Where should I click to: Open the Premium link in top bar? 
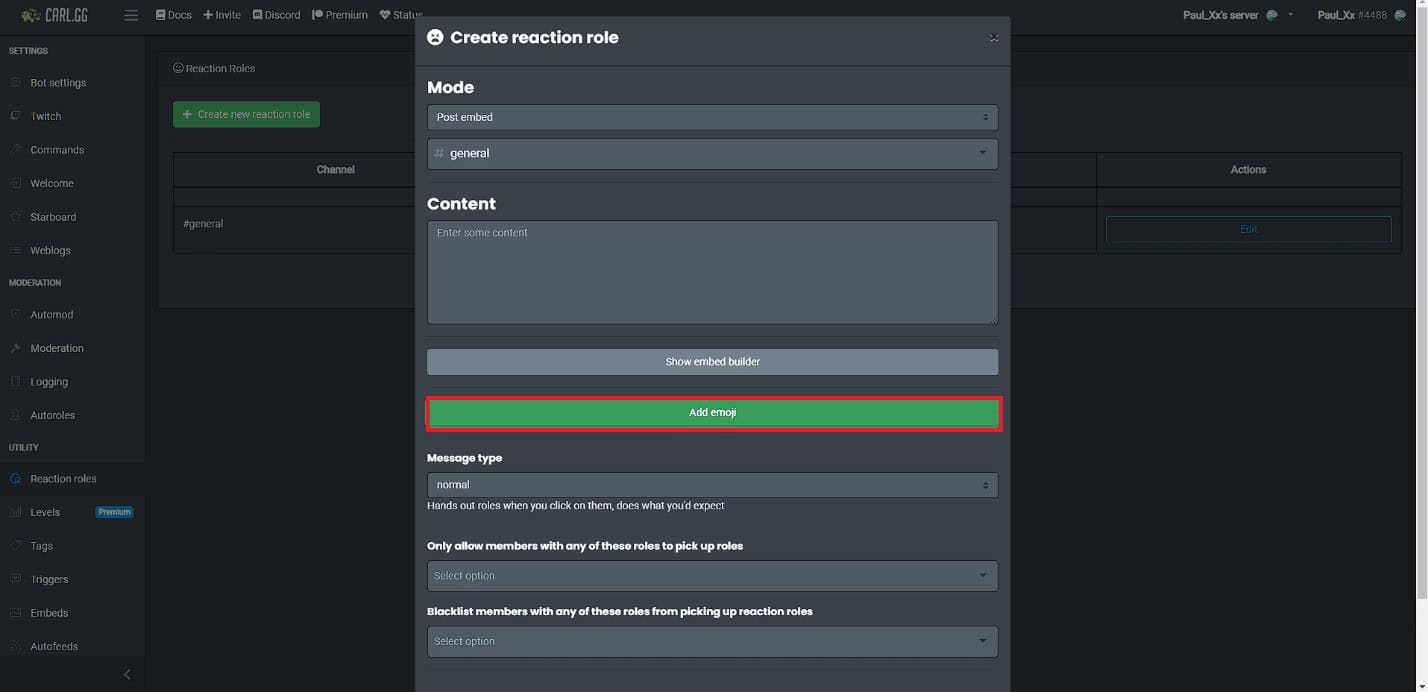[340, 15]
